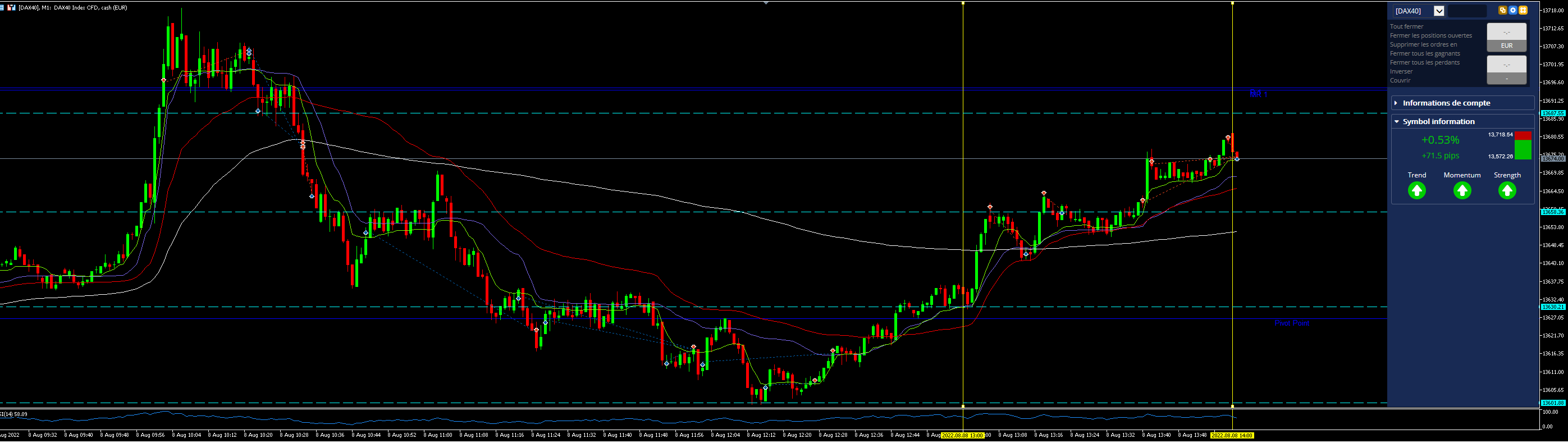
Task: Click Couvrir in the trade panel
Action: click(x=1400, y=80)
